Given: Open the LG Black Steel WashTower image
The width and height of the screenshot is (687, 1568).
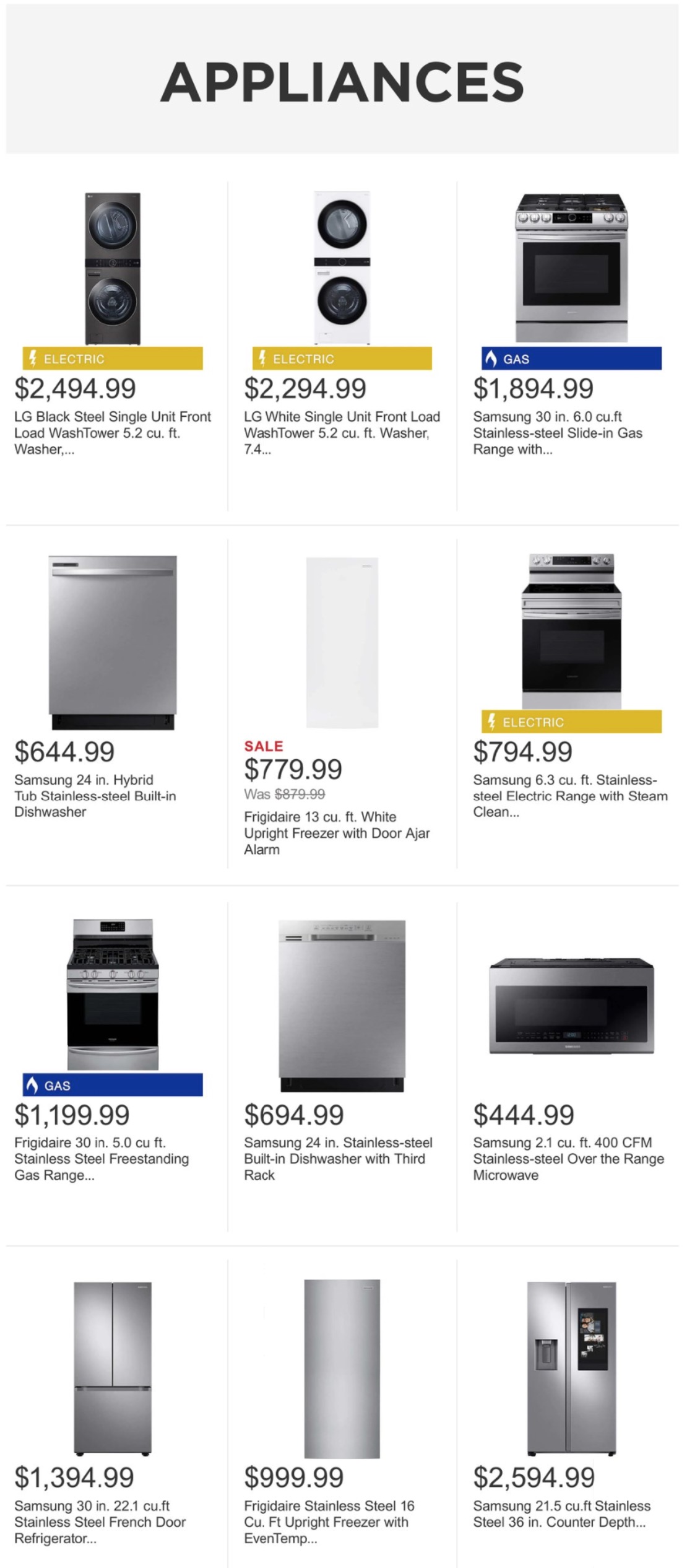Looking at the screenshot, I should 113,268.
